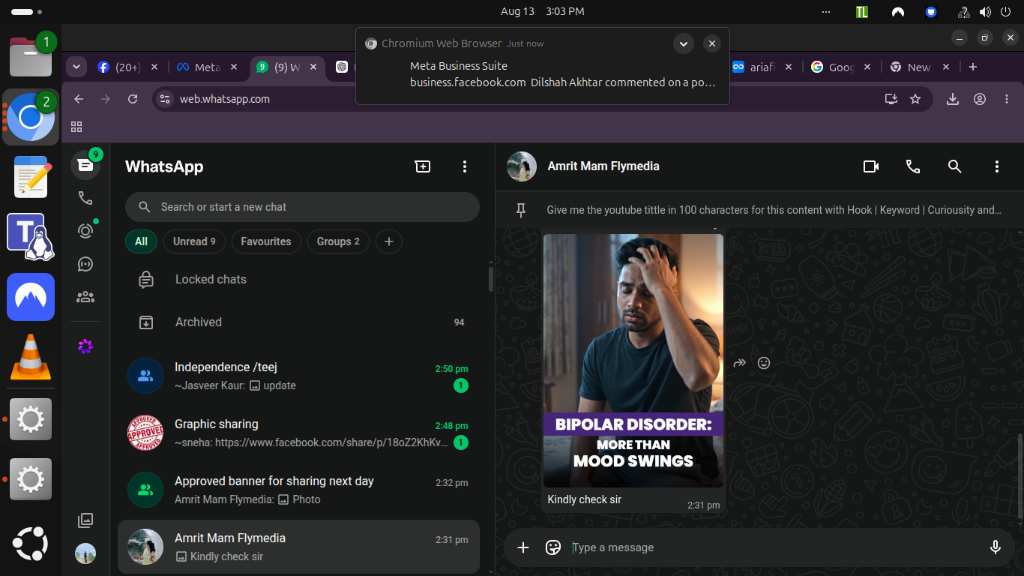Viewport: 1024px width, 576px height.
Task: Select the Favourites filter chip
Action: (x=266, y=242)
